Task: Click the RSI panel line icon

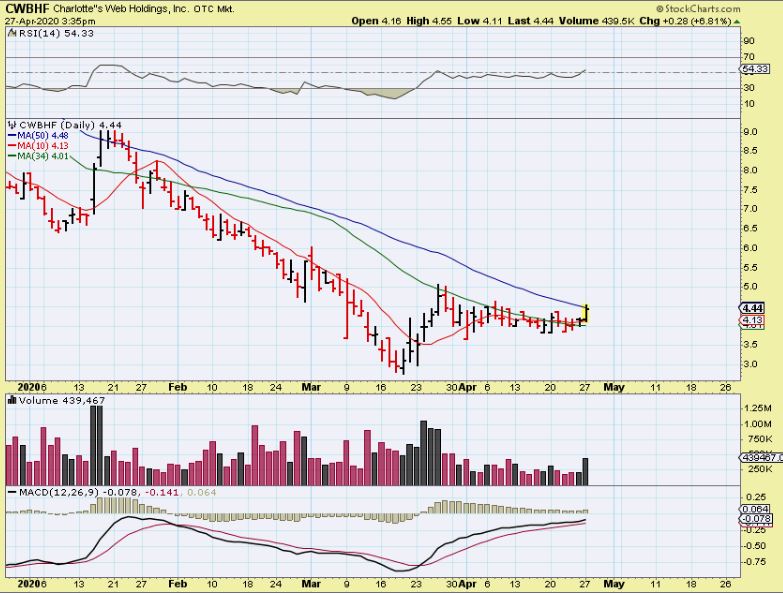Action: click(12, 33)
